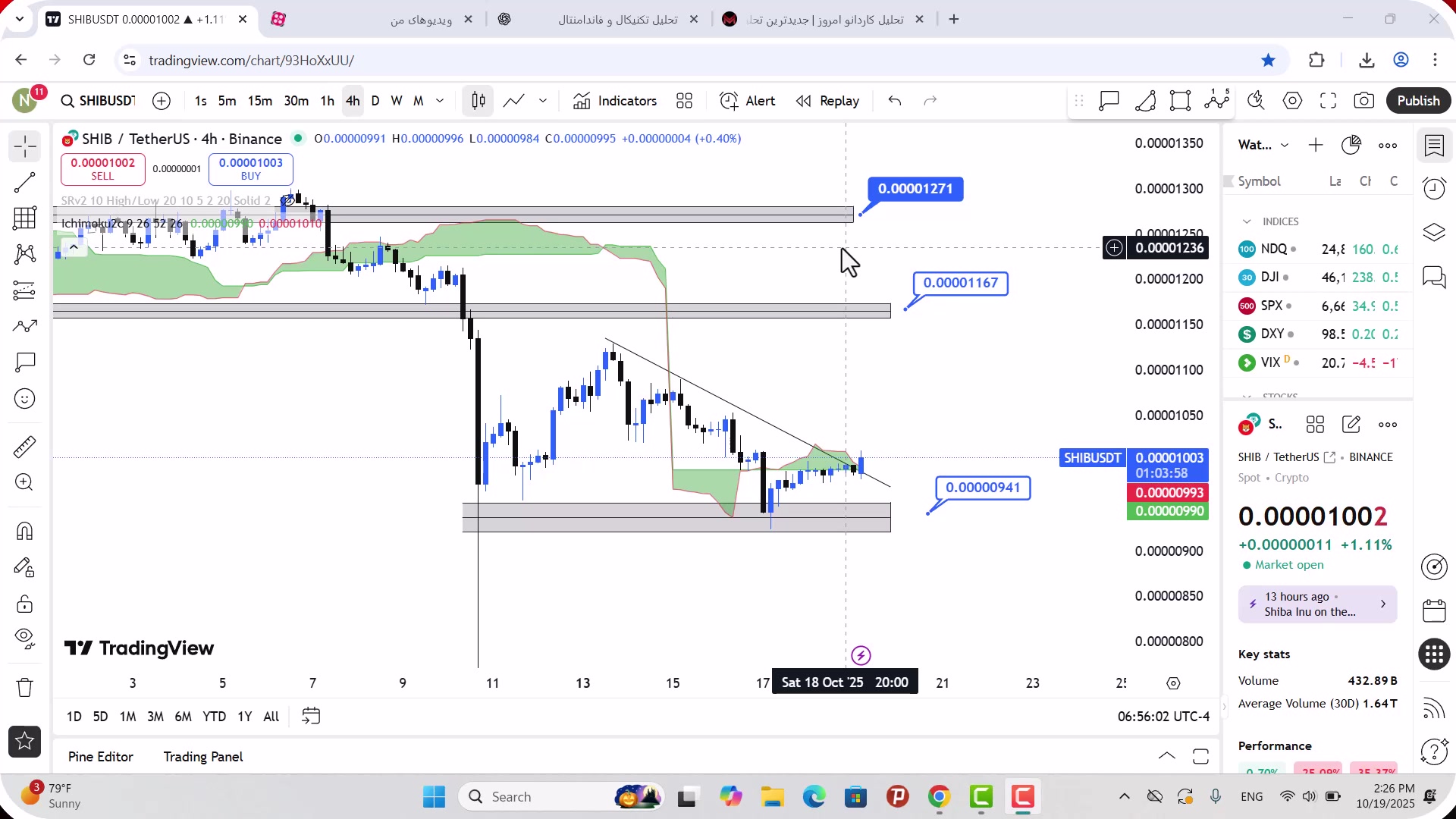The height and width of the screenshot is (819, 1456).
Task: Open the Alerts clock sidebar panel
Action: tap(1434, 188)
